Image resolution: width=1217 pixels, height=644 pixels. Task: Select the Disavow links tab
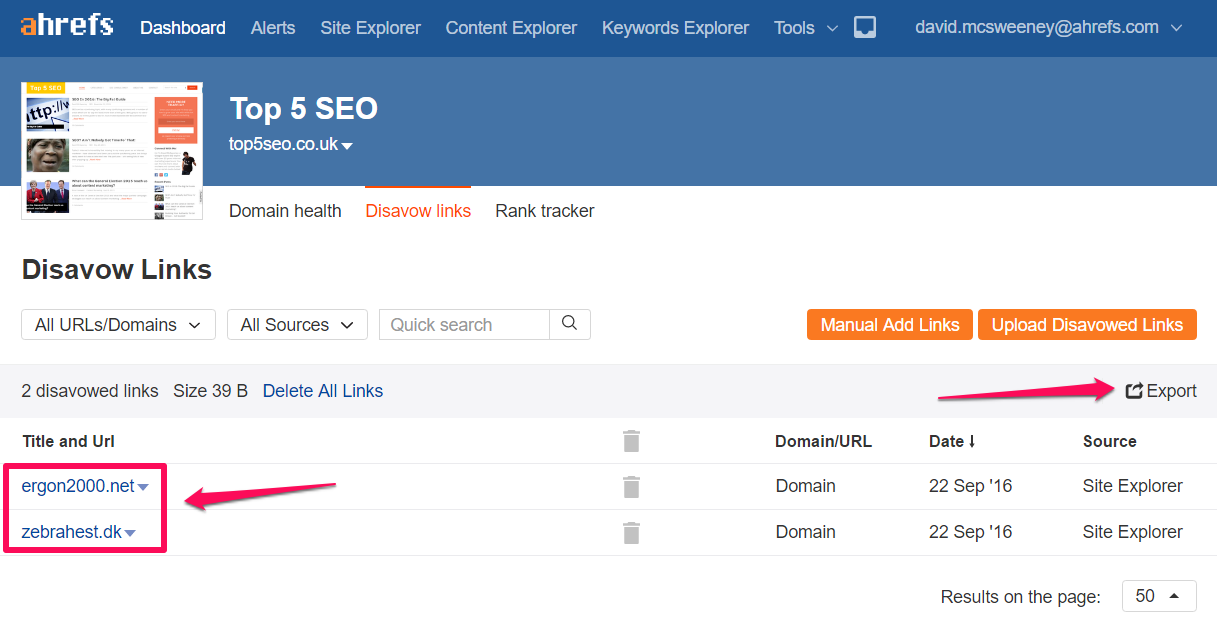[418, 211]
